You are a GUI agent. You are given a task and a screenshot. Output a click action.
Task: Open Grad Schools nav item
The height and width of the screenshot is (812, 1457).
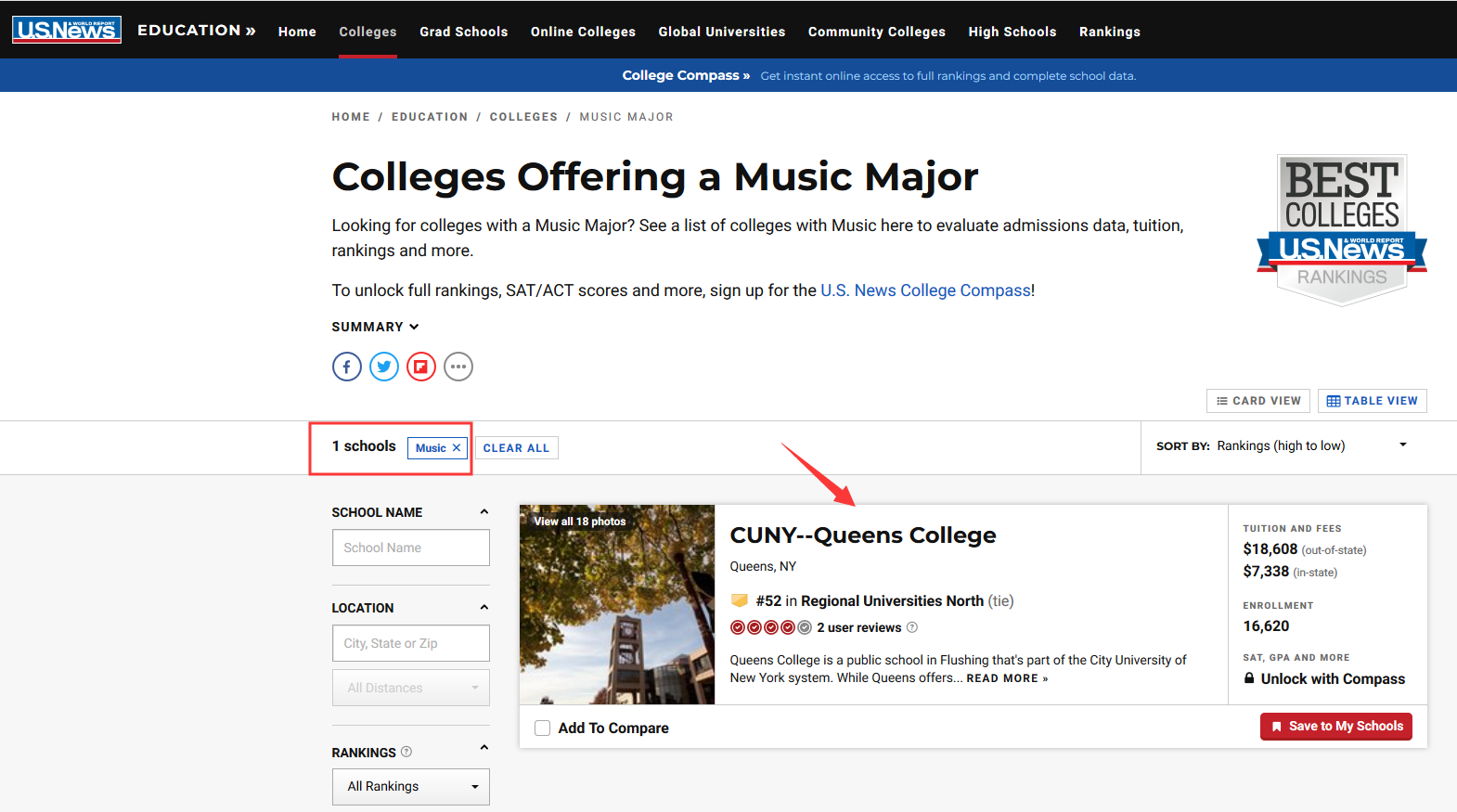tap(464, 32)
